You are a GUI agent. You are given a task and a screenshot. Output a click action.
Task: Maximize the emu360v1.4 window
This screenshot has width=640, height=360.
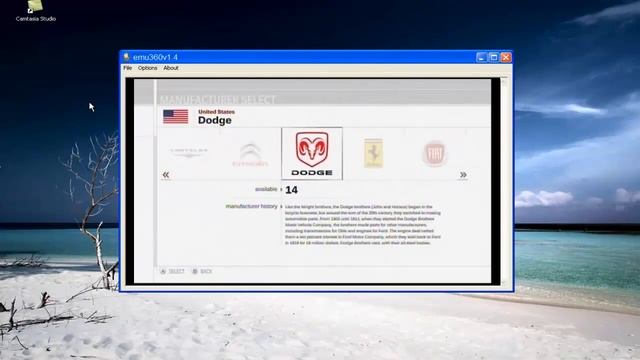coord(494,58)
